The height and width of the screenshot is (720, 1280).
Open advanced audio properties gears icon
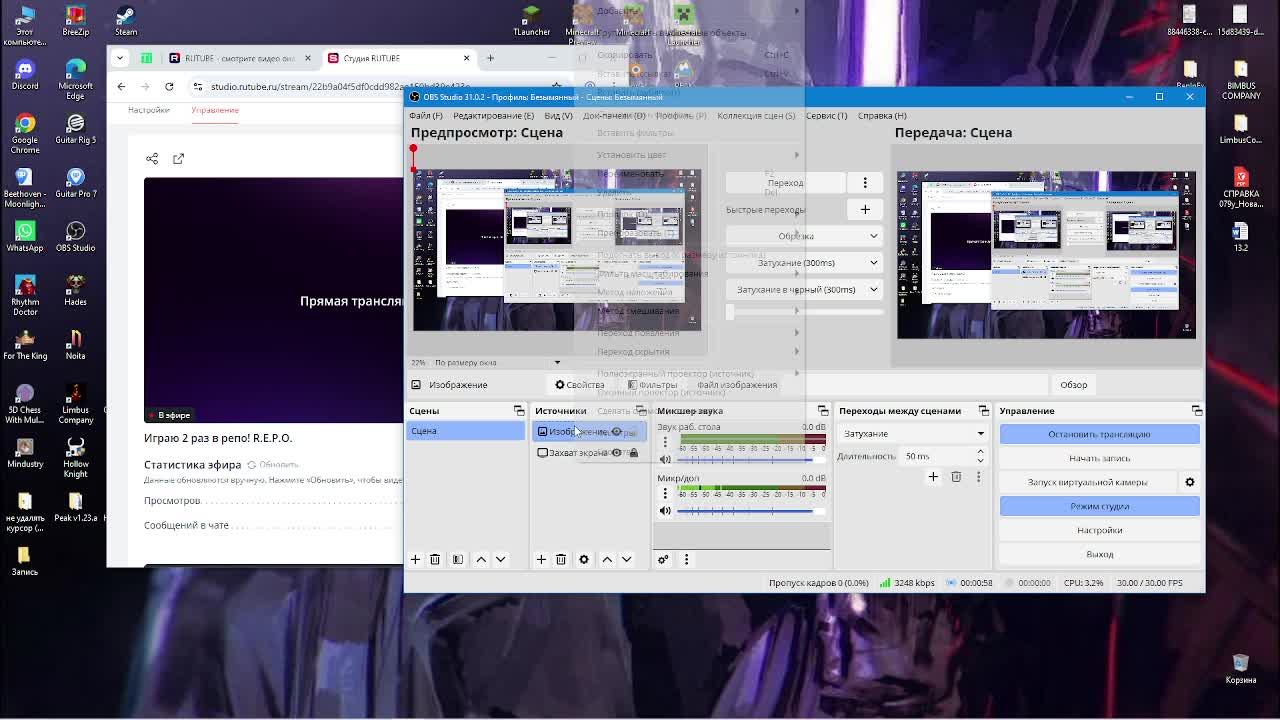pyautogui.click(x=662, y=559)
